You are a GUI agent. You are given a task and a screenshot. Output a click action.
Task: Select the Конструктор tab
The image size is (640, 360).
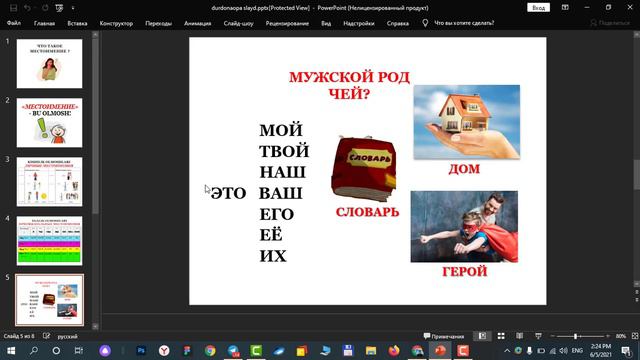[116, 23]
